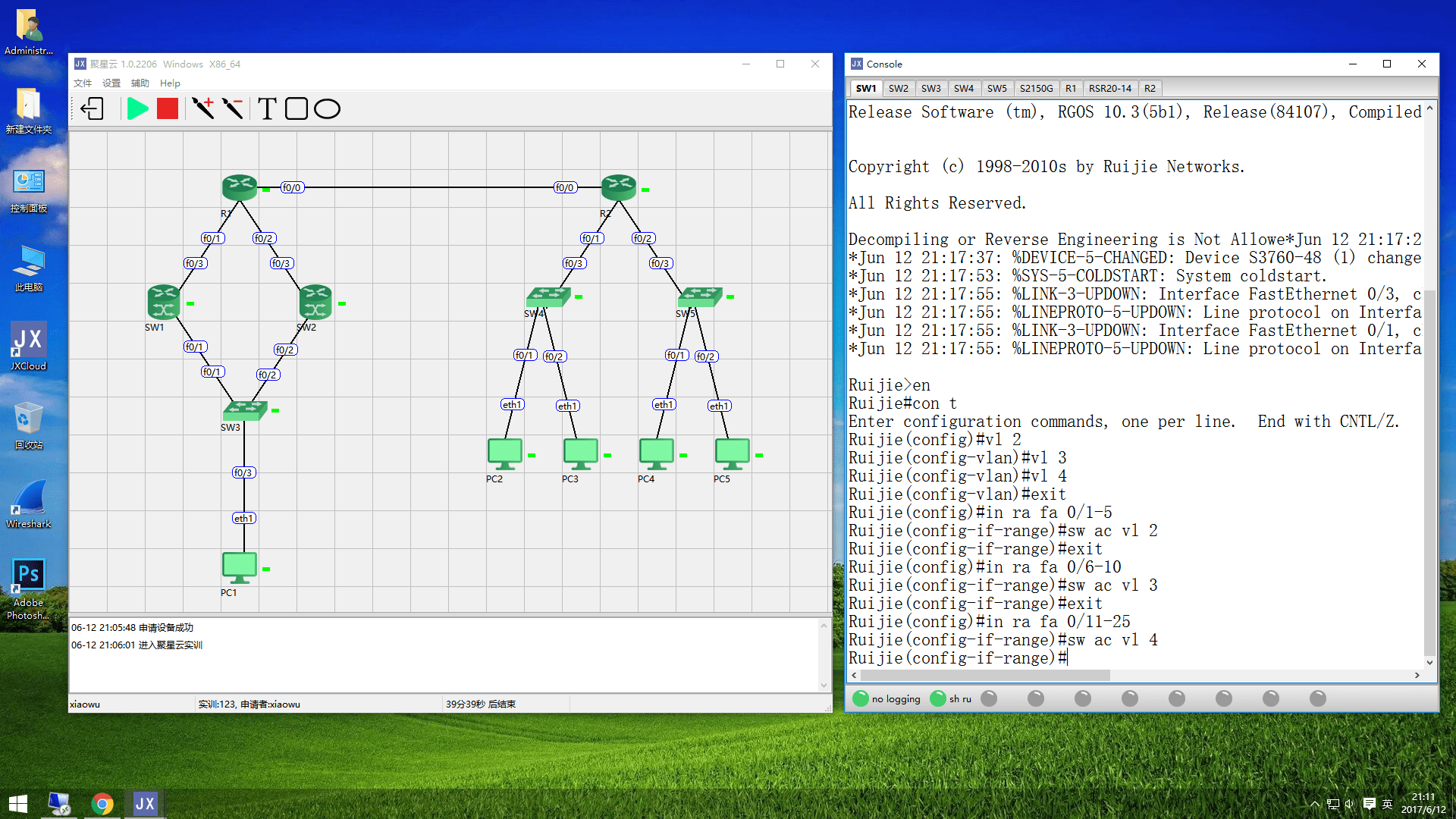This screenshot has height=819, width=1456.
Task: Open the Adobe Photoshop desktop shortcut
Action: [x=29, y=588]
